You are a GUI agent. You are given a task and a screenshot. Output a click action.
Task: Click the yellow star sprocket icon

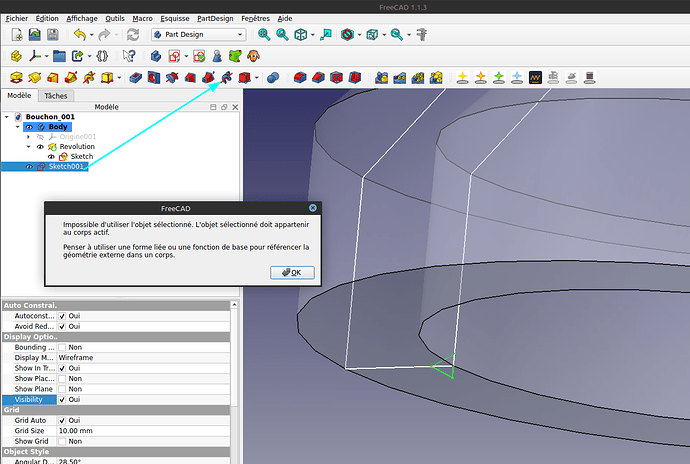point(462,78)
